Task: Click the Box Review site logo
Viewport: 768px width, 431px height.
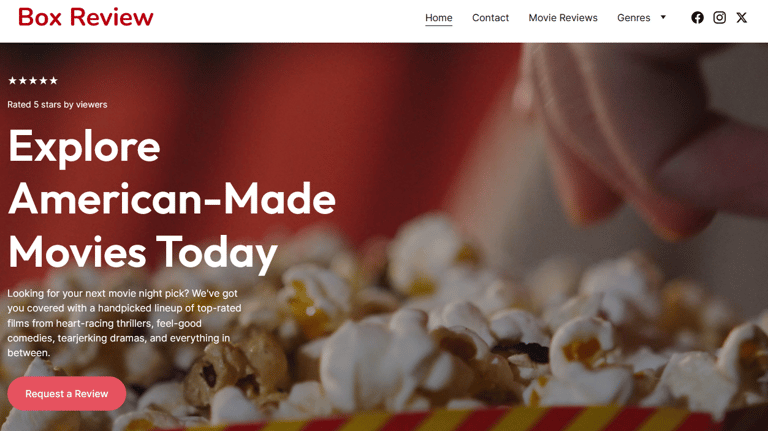Action: coord(86,17)
